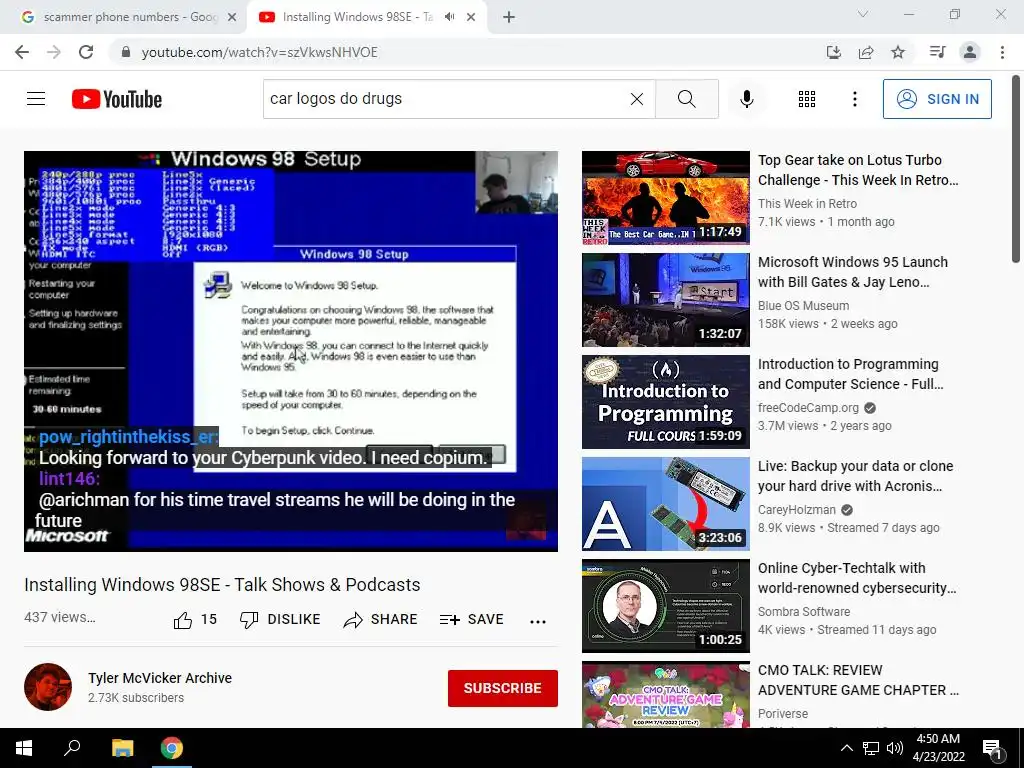This screenshot has width=1024, height=768.
Task: Open Live: Backup your data title
Action: coord(856,475)
